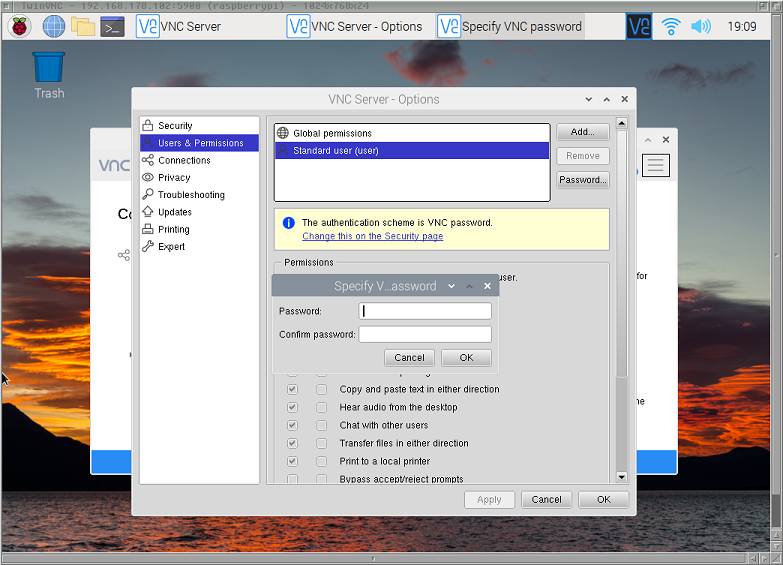Launch the web browser globe icon

(53, 26)
